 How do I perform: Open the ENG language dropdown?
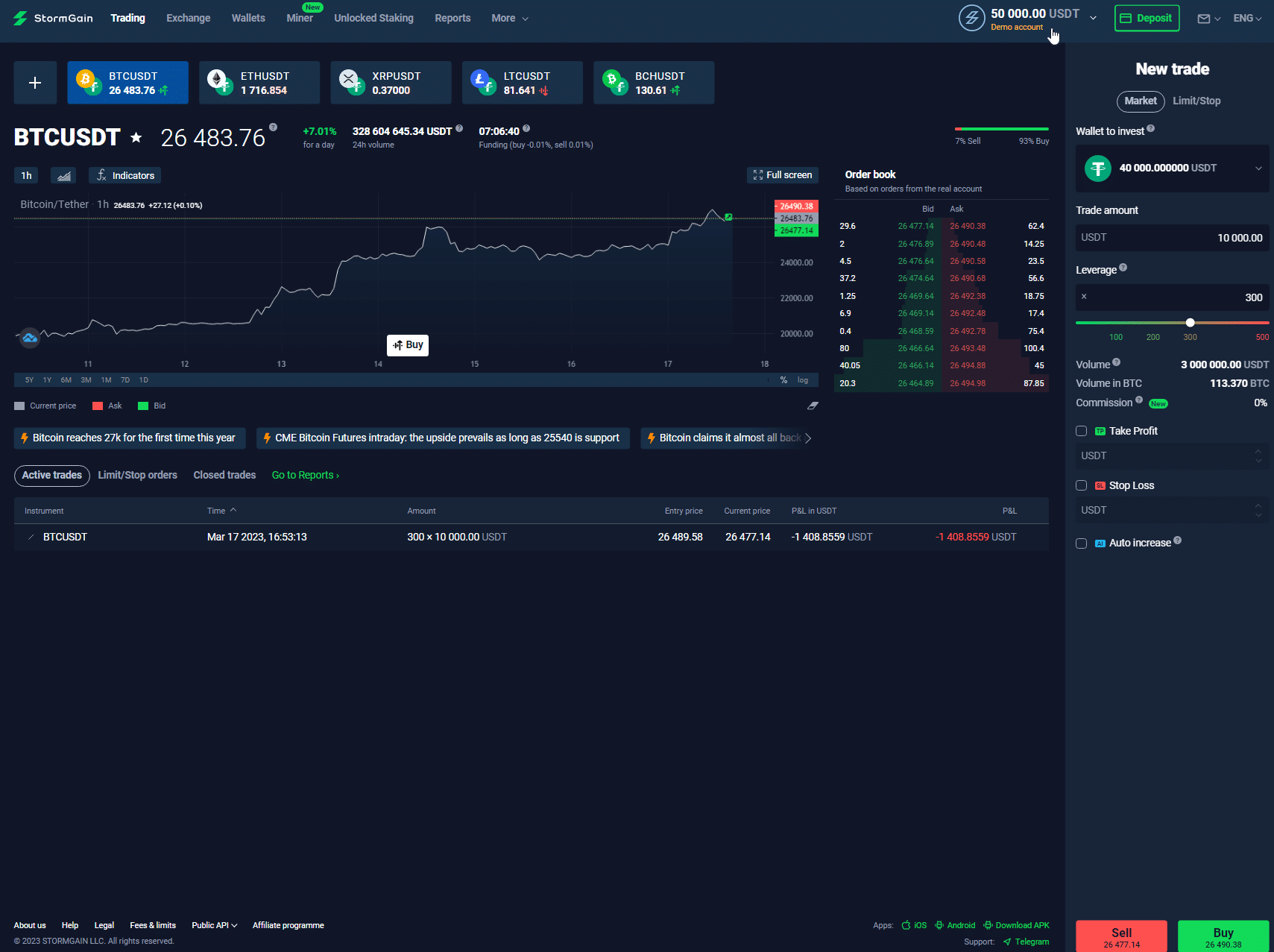(1247, 18)
